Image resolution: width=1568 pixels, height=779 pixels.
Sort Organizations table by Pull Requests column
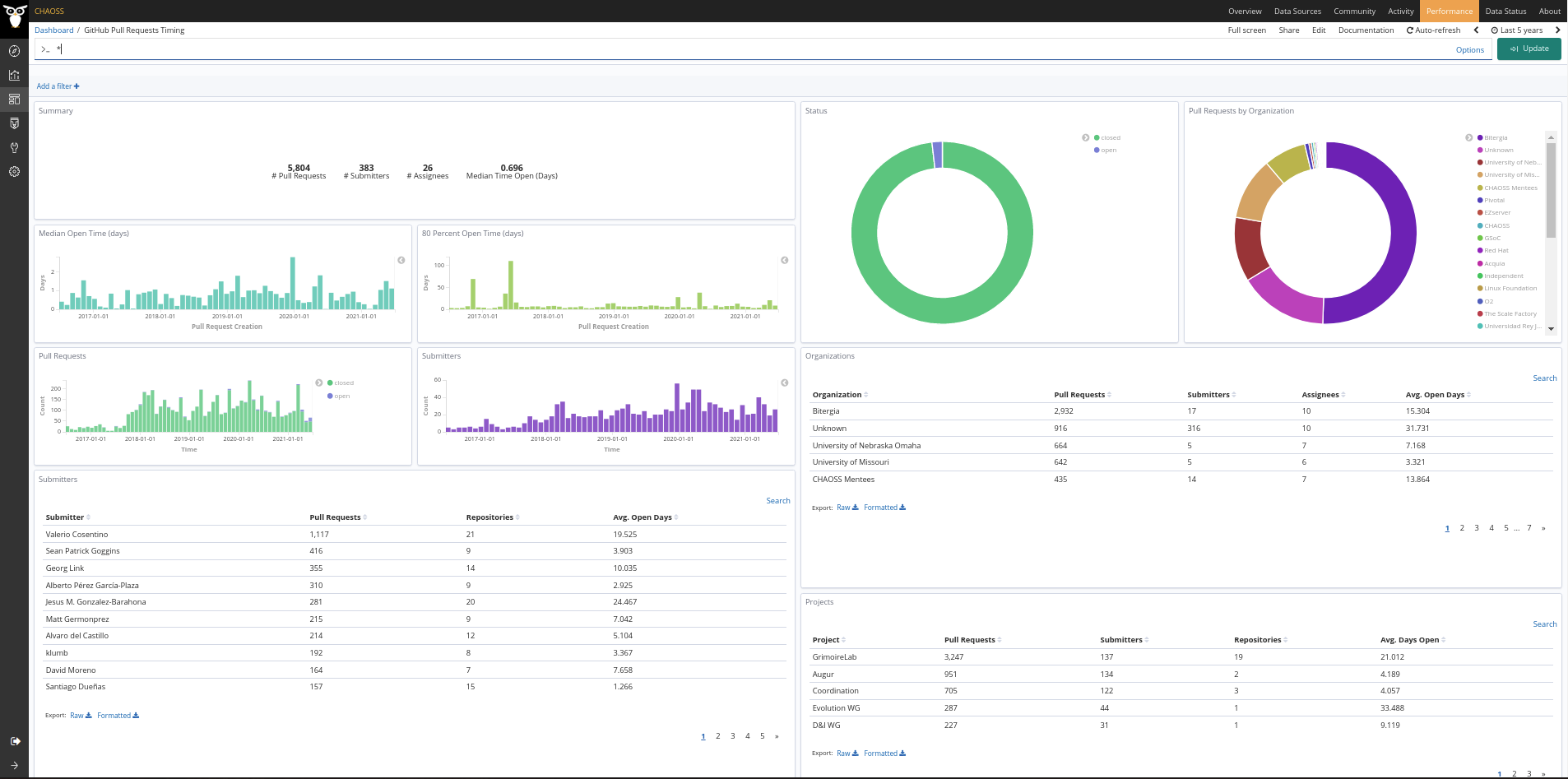[1082, 395]
